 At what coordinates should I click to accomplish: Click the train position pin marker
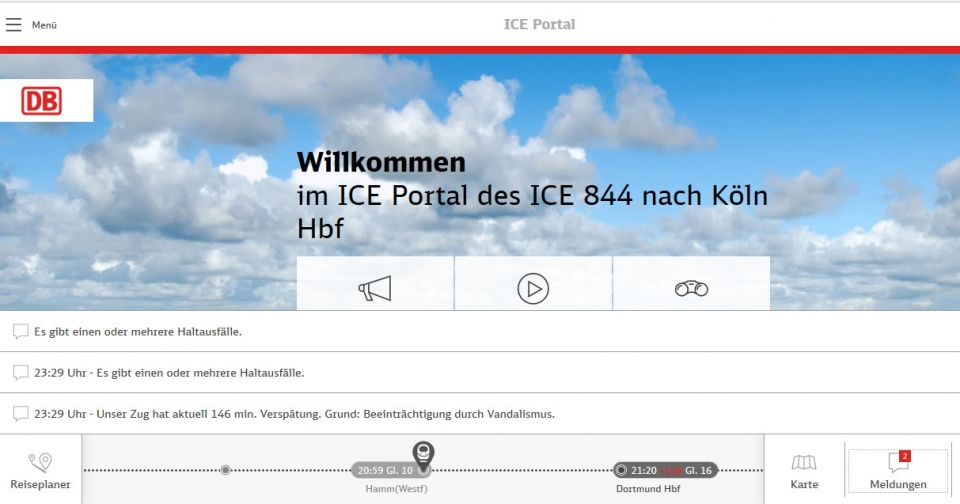pos(423,455)
